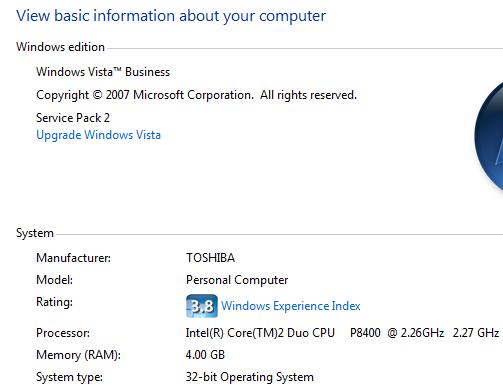
Task: Click the 3.8 Windows Experience rating badge
Action: 202,306
